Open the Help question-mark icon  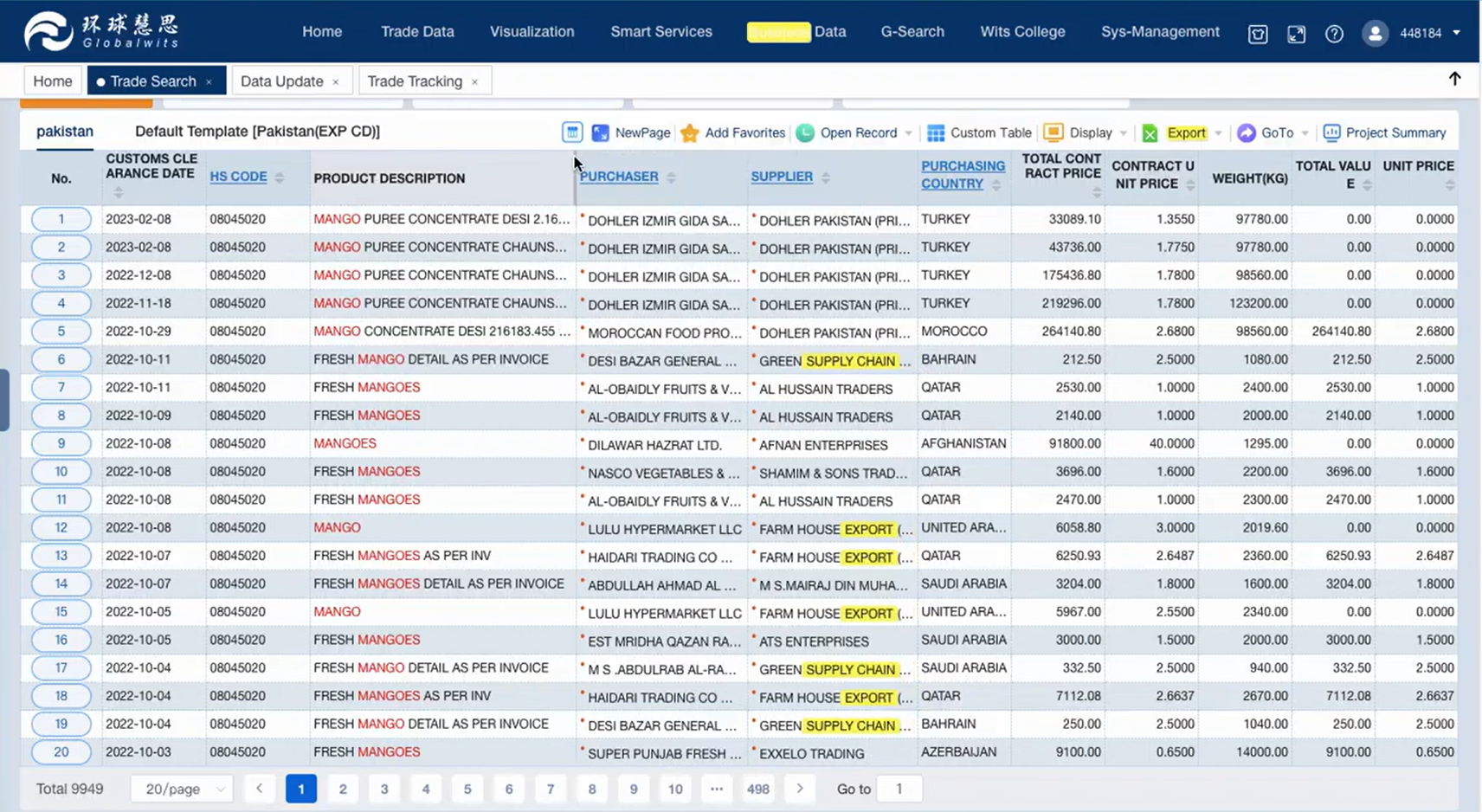(1334, 34)
